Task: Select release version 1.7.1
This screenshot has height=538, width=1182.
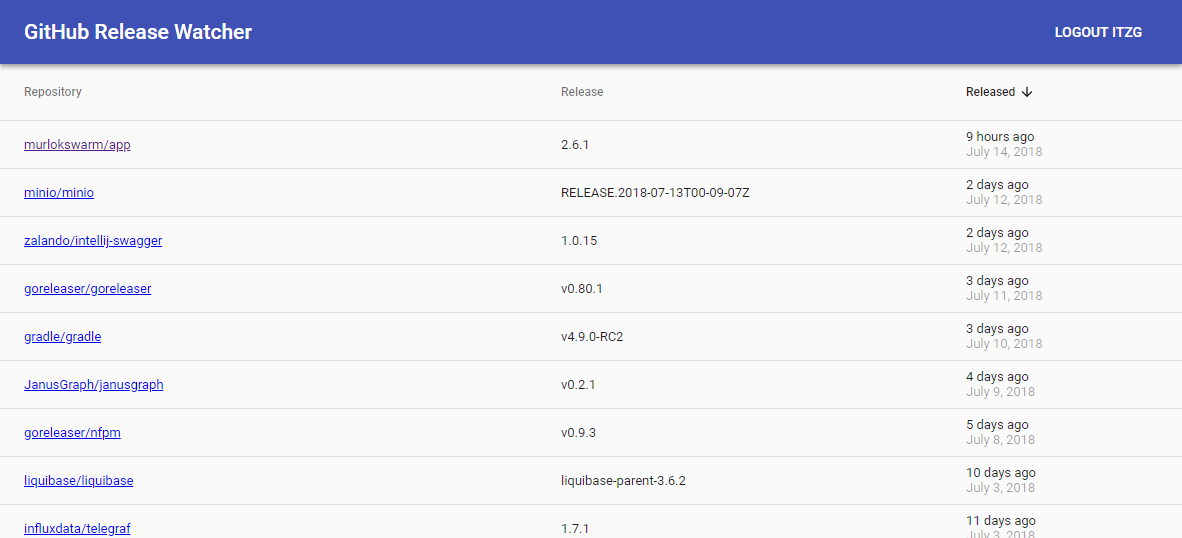Action: pos(574,529)
